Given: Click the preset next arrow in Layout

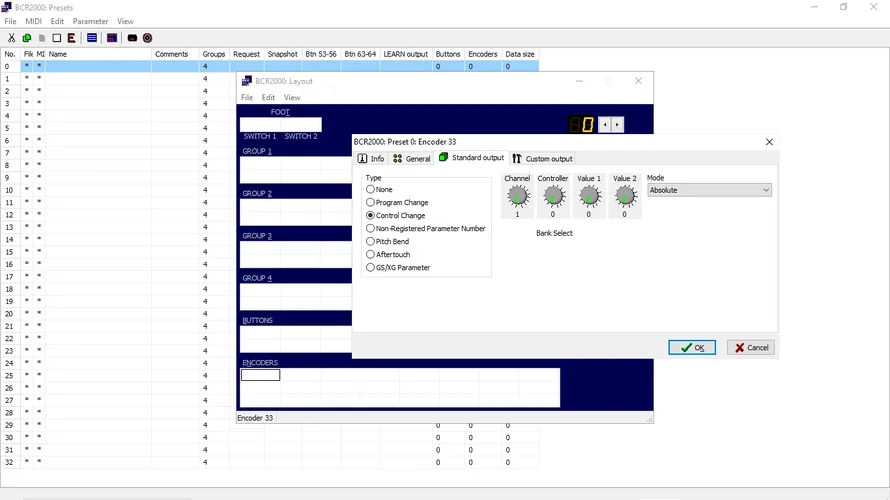Looking at the screenshot, I should click(x=618, y=125).
